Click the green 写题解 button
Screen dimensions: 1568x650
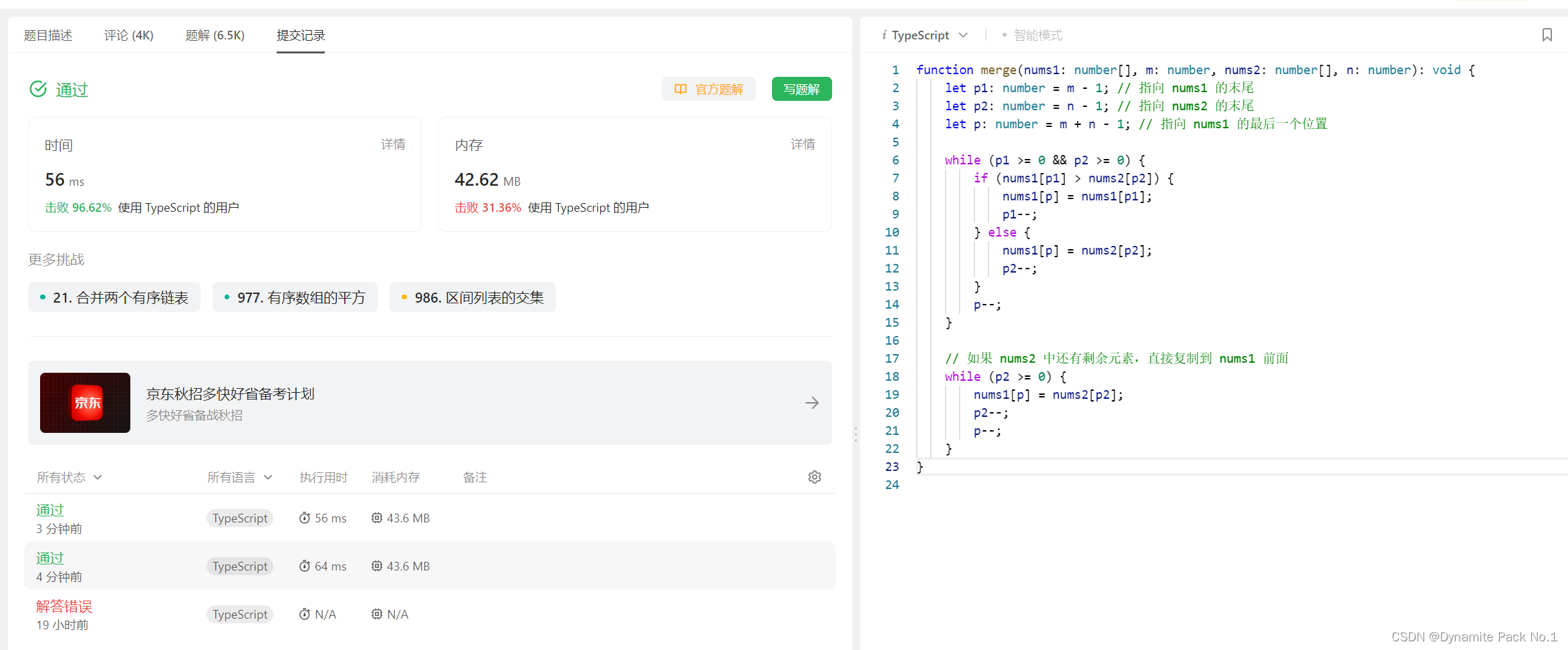coord(801,89)
